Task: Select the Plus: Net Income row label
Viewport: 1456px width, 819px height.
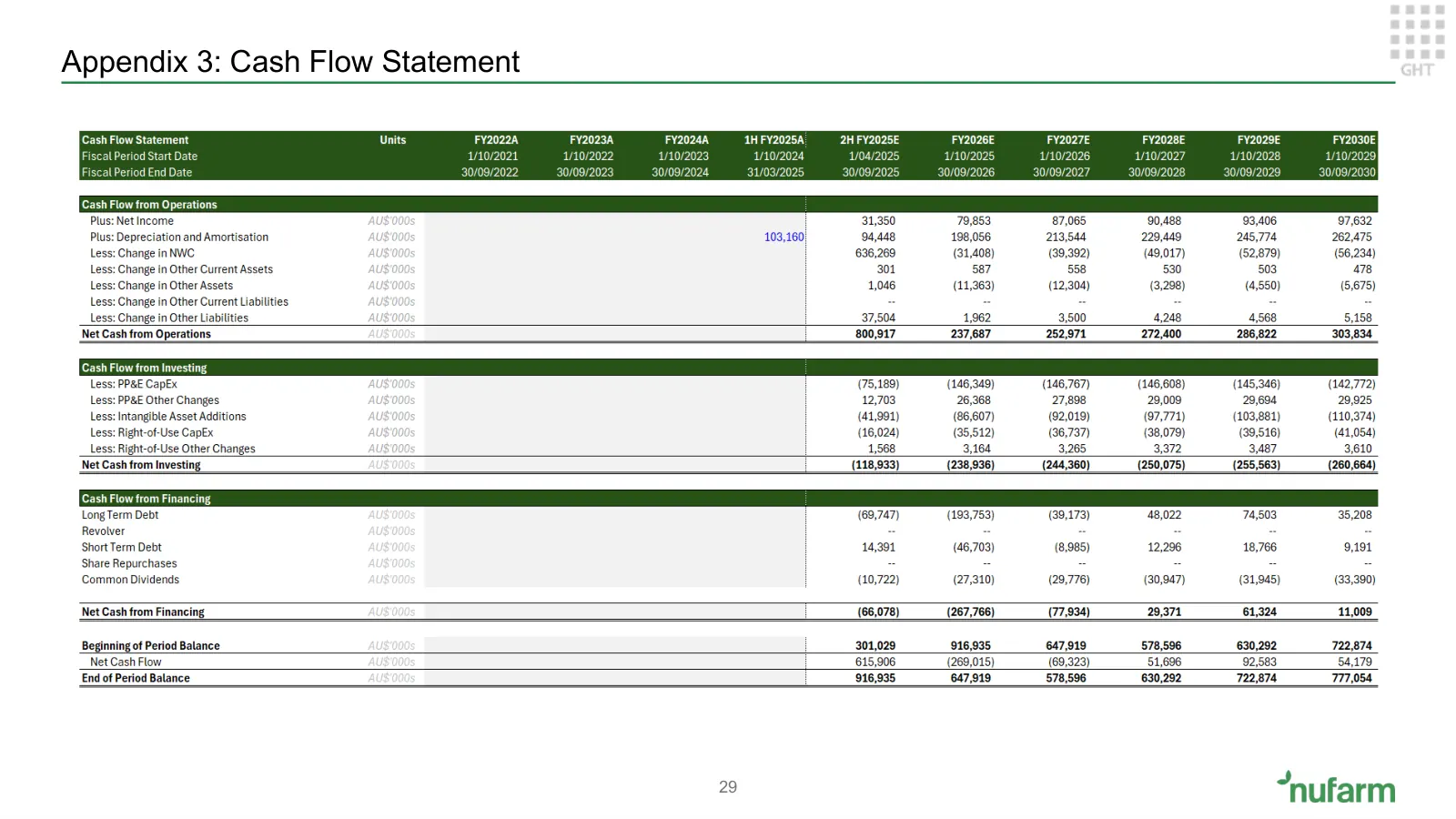Action: (x=131, y=221)
